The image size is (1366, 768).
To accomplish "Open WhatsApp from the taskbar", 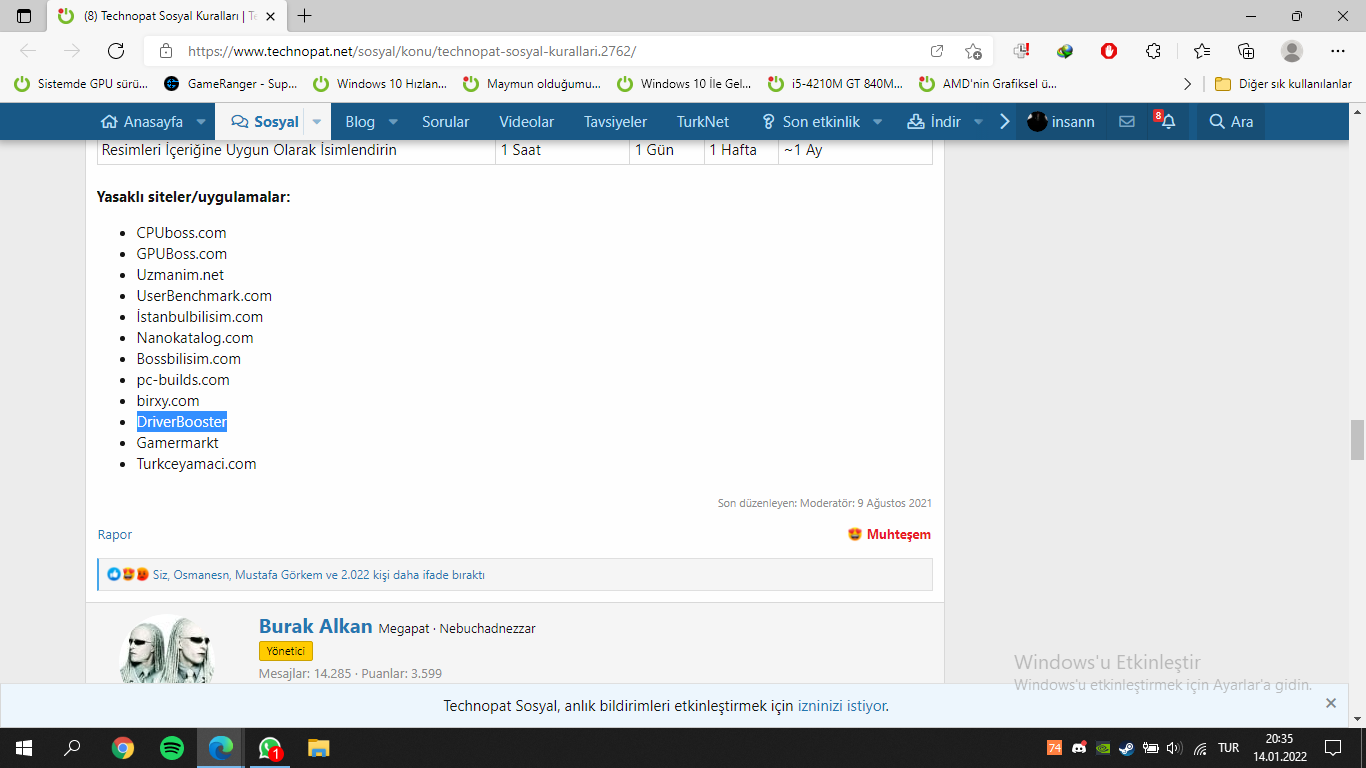I will click(270, 748).
